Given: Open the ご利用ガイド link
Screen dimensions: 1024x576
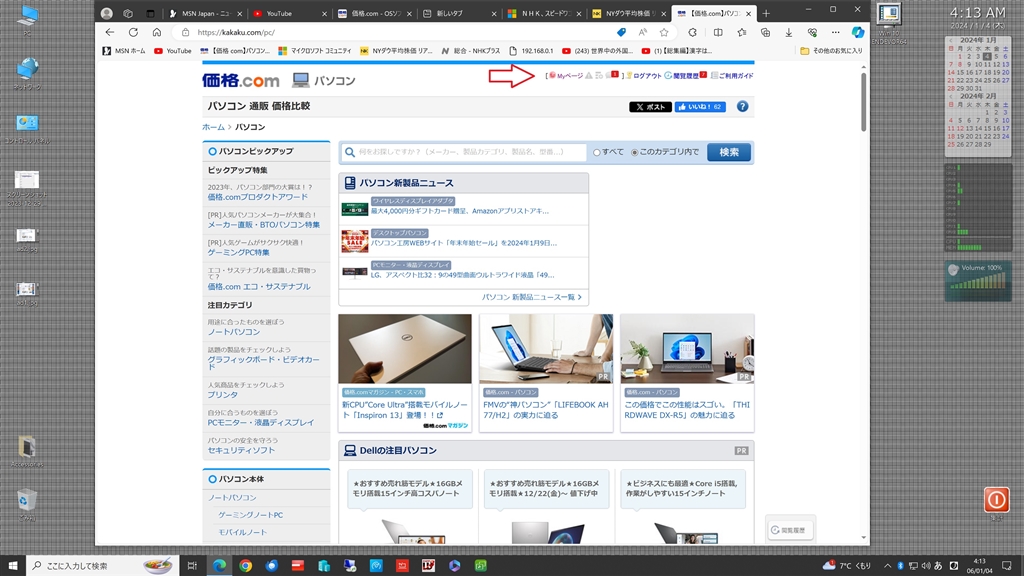Looking at the screenshot, I should (x=732, y=76).
